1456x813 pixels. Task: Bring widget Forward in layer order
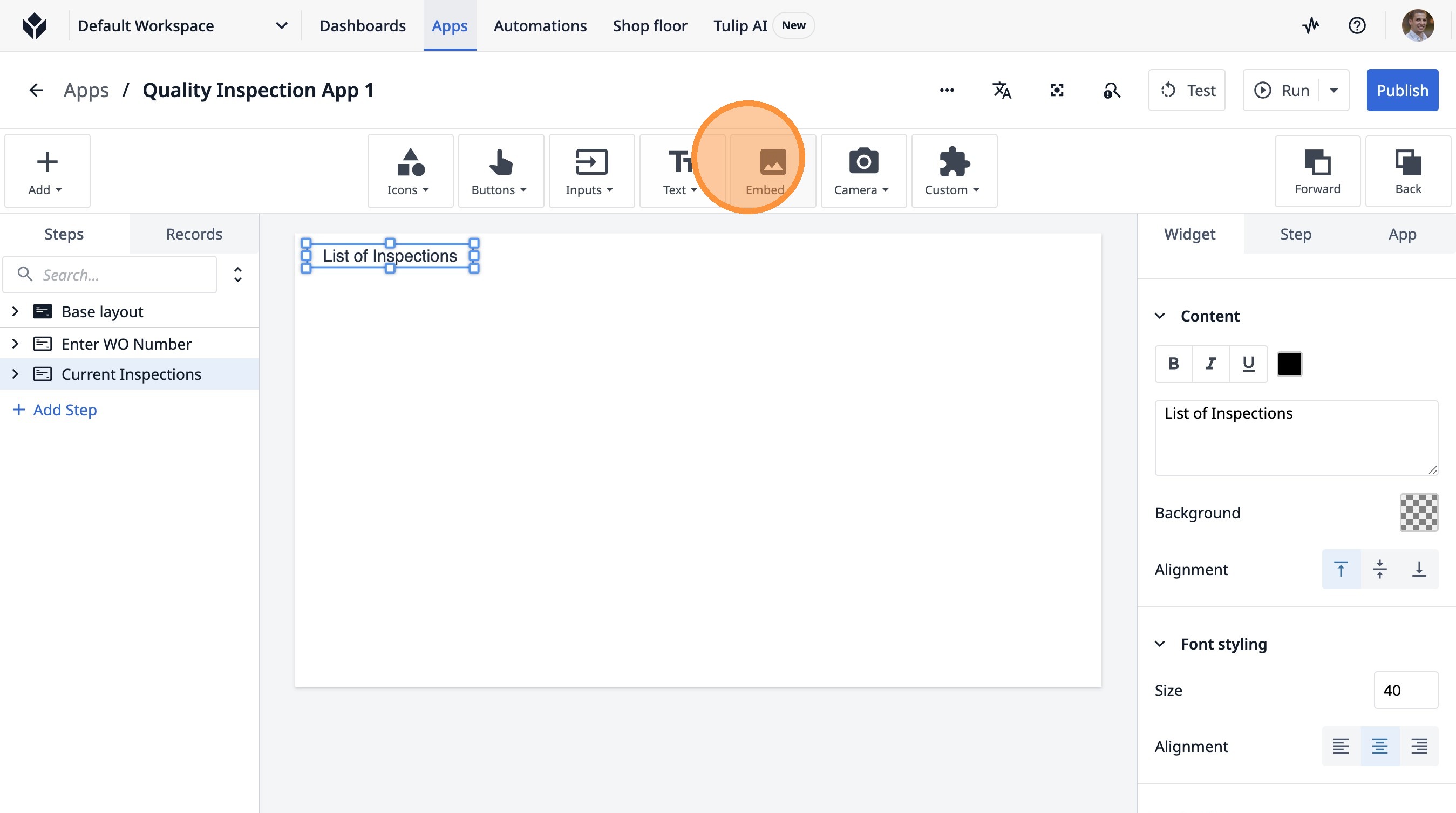(1317, 170)
